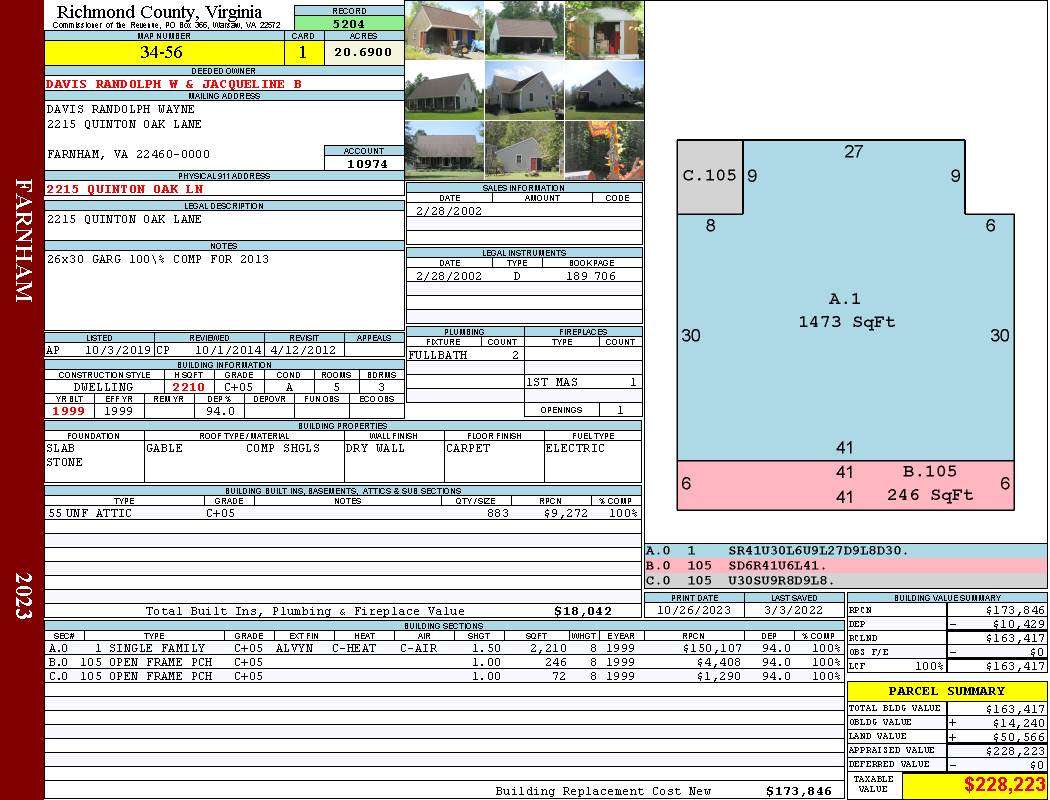Click the physical address 2215 Quinton Oak Ln
Image resolution: width=1050 pixels, height=800 pixels.
(125, 189)
